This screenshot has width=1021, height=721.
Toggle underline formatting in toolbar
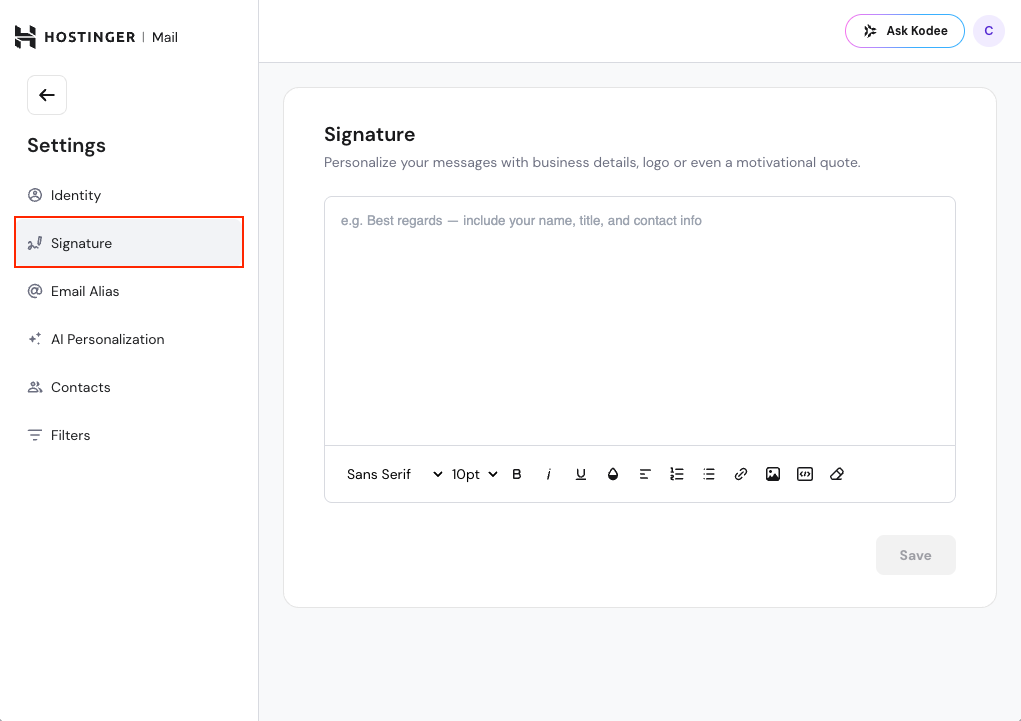coord(581,474)
